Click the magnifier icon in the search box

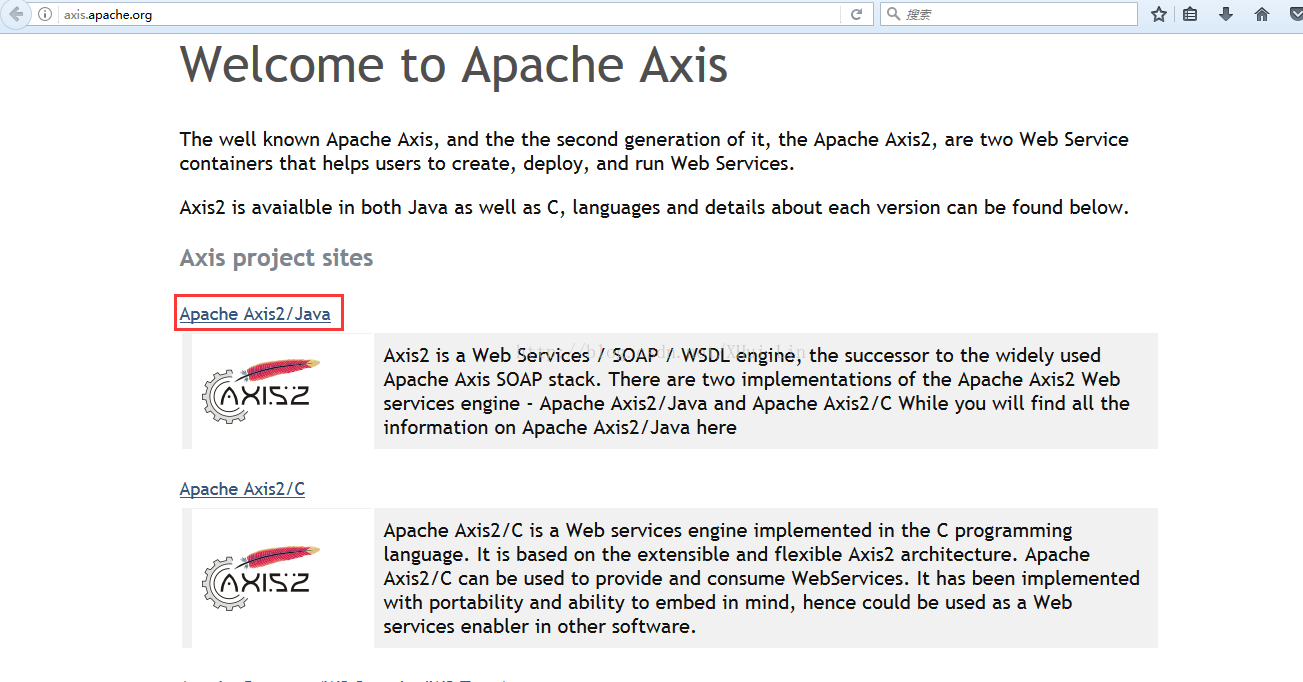click(893, 15)
